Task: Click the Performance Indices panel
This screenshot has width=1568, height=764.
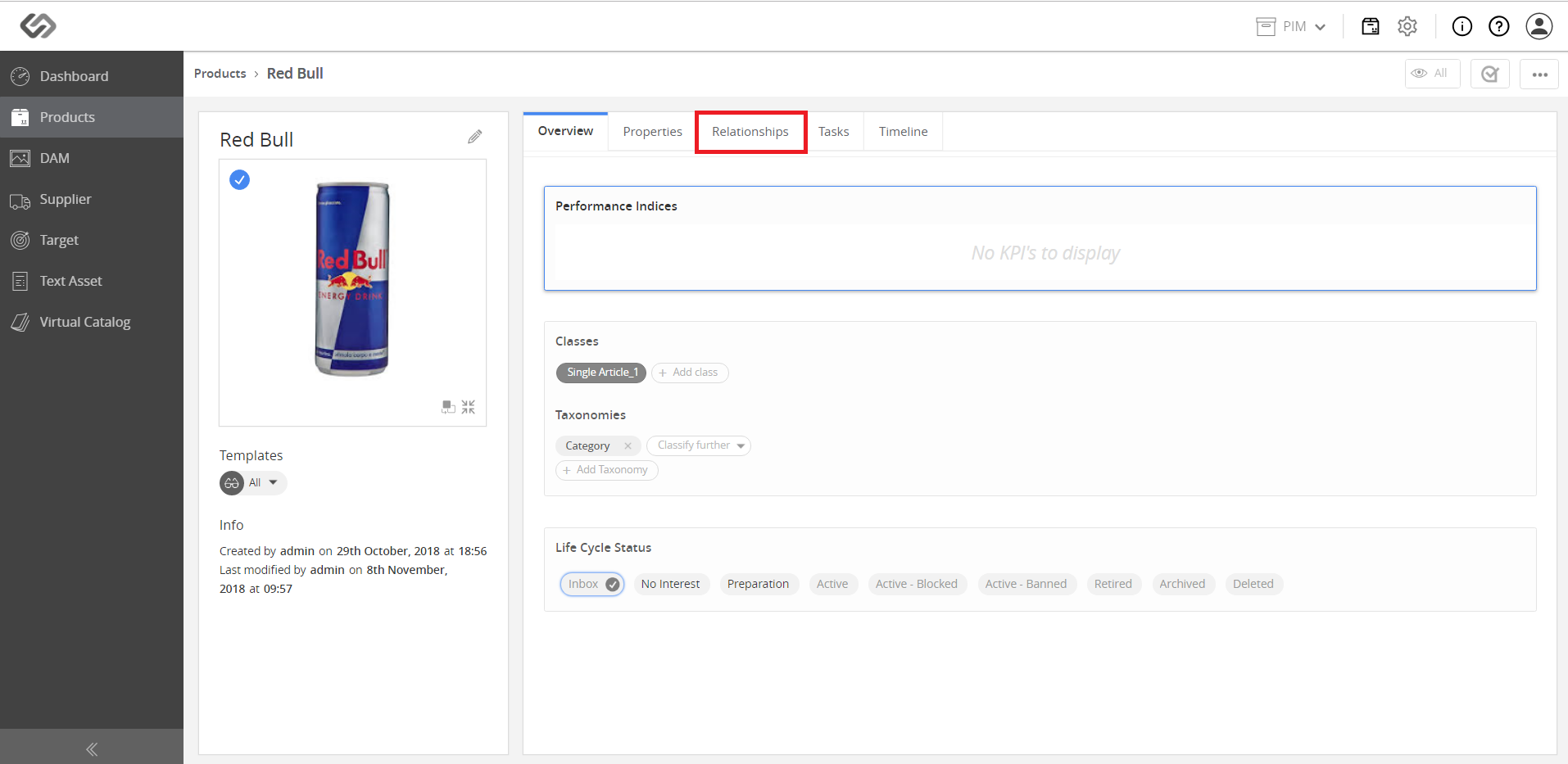Action: [1040, 238]
